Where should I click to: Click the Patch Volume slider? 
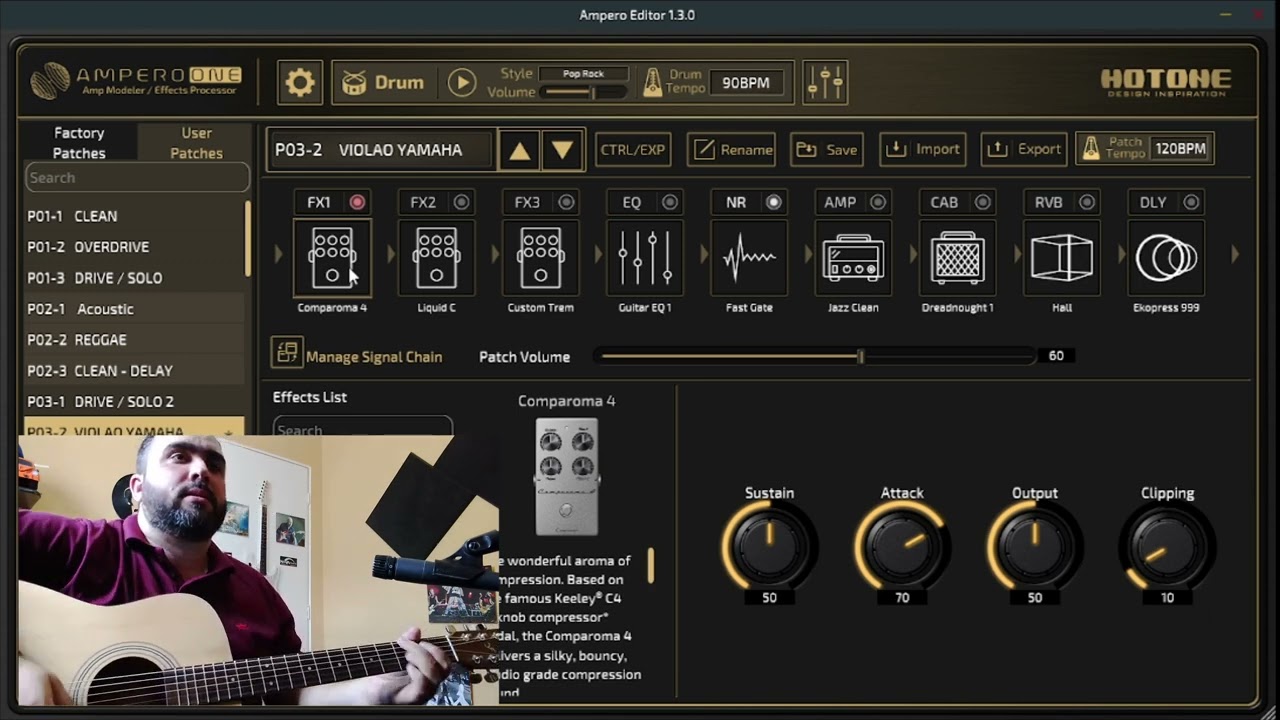[x=815, y=356]
